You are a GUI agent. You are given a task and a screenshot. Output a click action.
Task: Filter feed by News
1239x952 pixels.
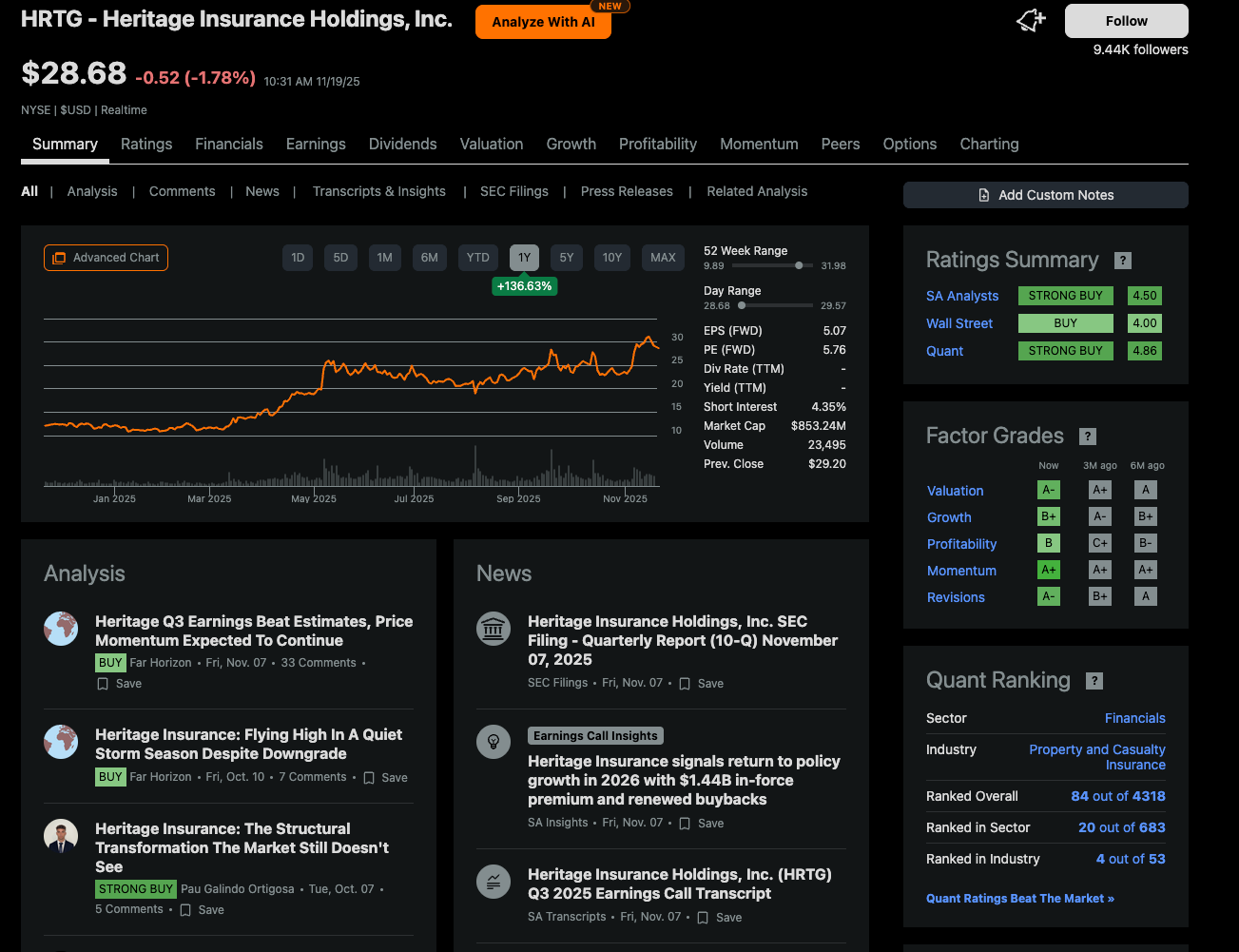(262, 191)
